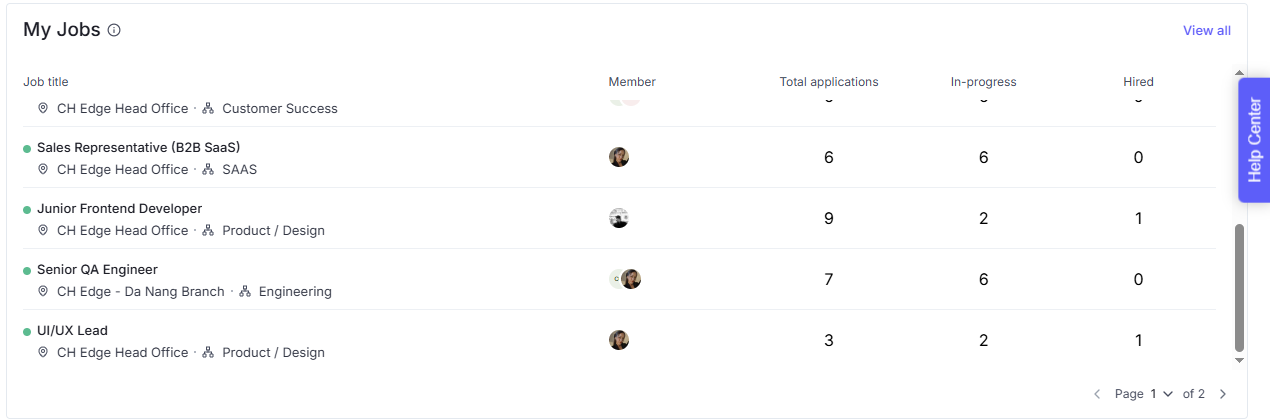The image size is (1270, 420).
Task: Go to previous page arrow
Action: [1097, 394]
